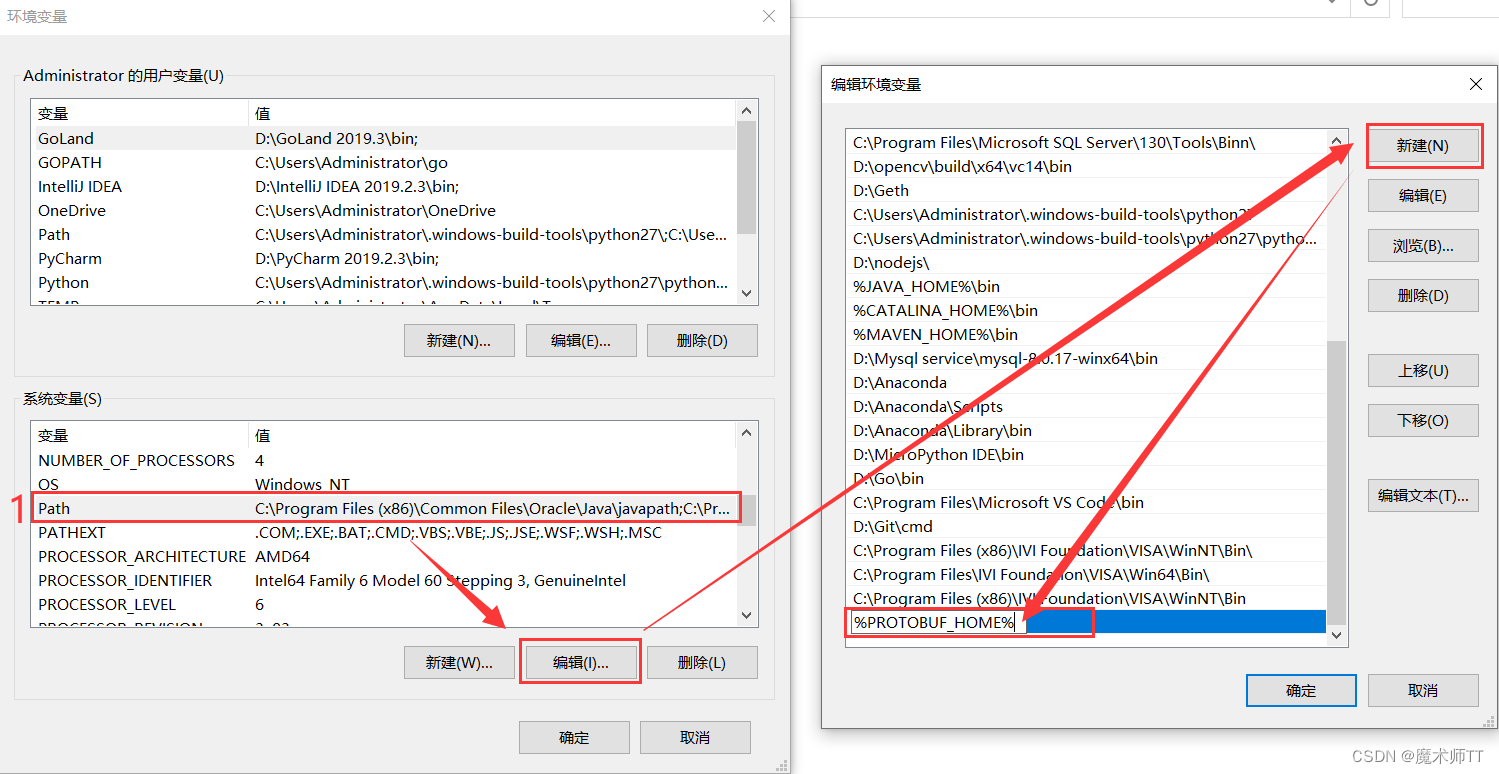Select D:\Git\cmd path entry
The image size is (1499, 774).
pyautogui.click(x=1086, y=527)
